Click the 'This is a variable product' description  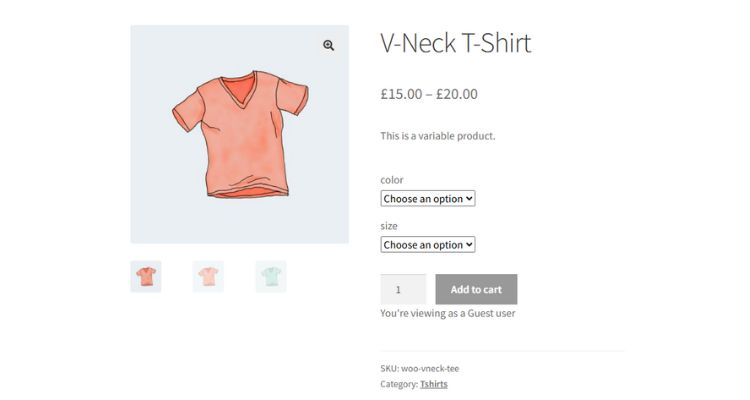point(438,136)
